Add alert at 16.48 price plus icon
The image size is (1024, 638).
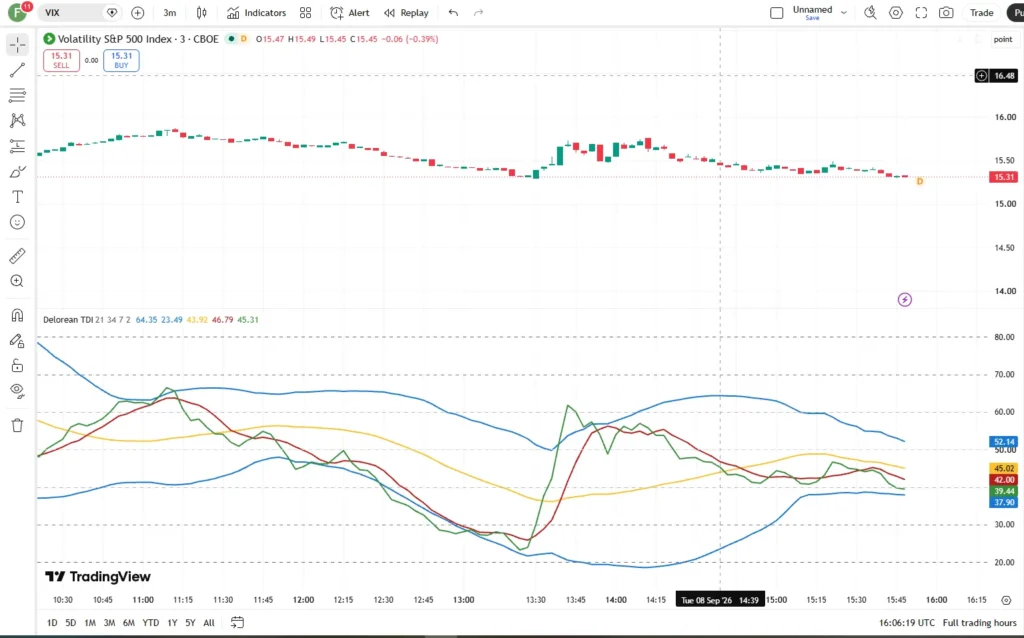click(981, 76)
